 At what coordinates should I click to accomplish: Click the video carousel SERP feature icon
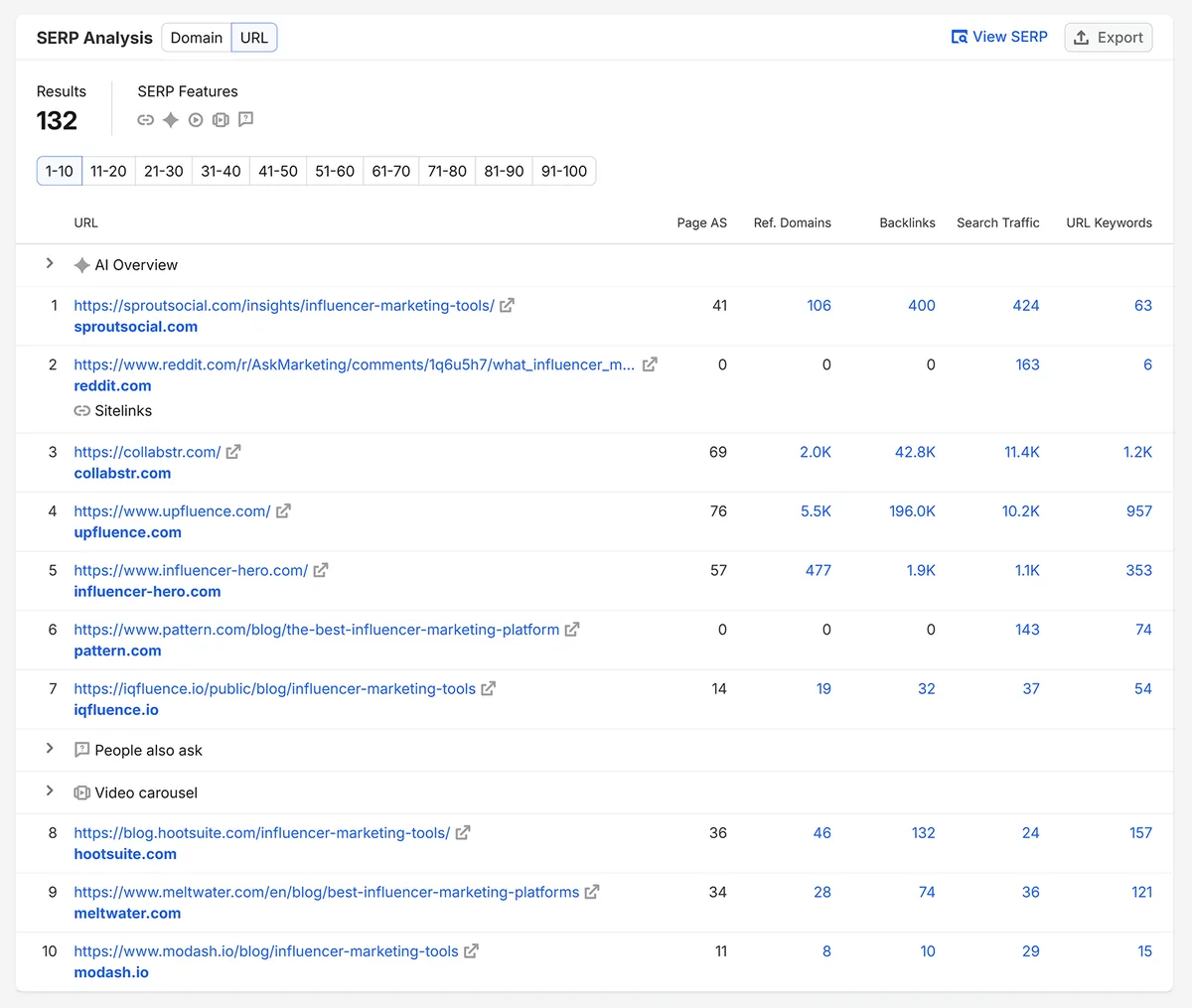[x=221, y=120]
